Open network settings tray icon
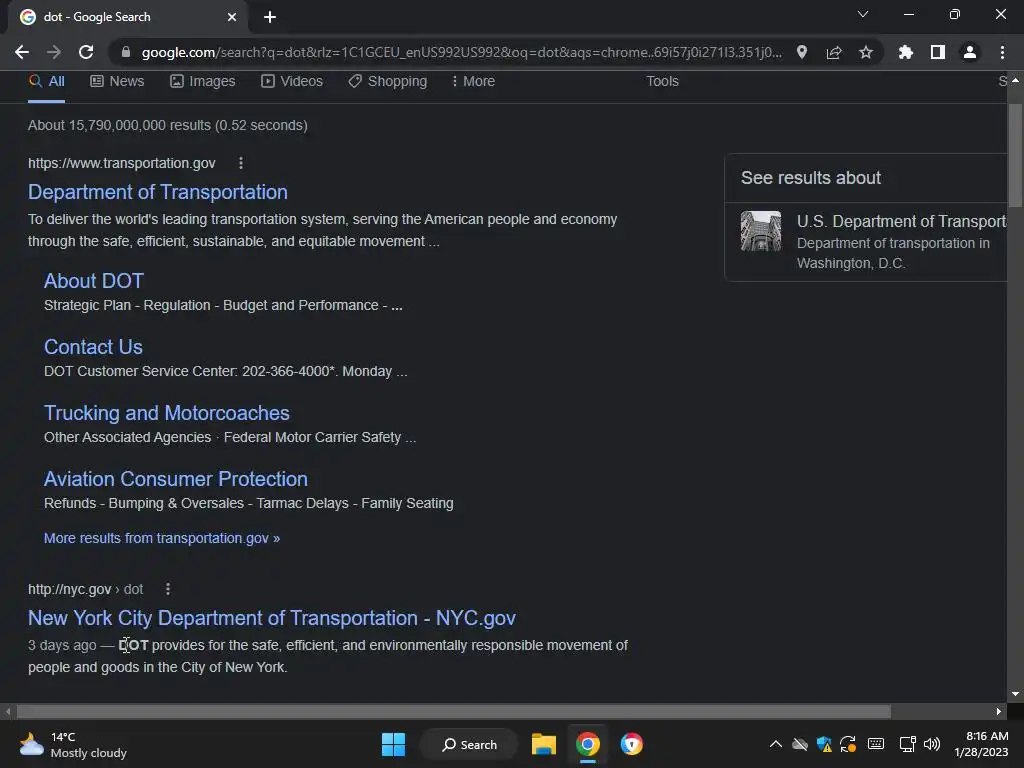Image resolution: width=1024 pixels, height=768 pixels. pyautogui.click(x=907, y=744)
